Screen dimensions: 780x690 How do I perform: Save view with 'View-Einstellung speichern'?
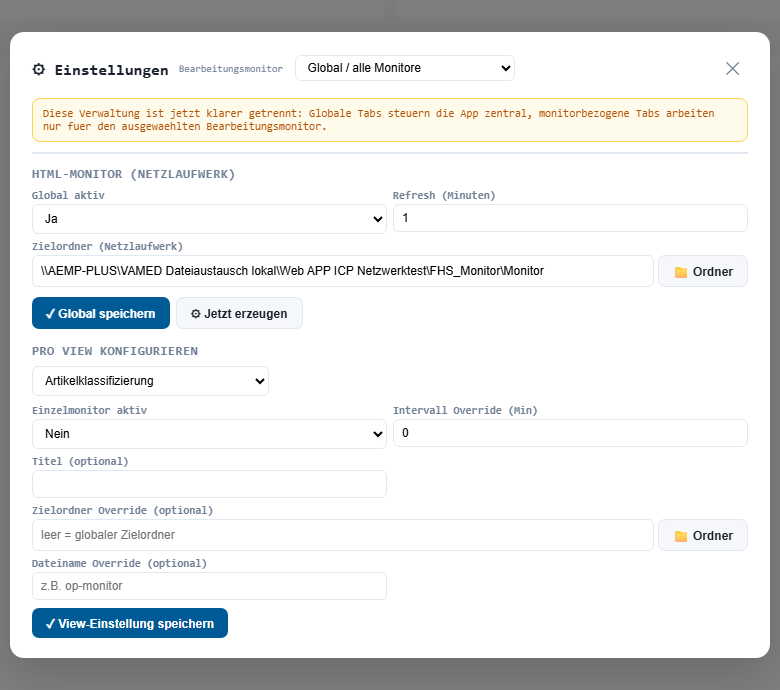[130, 623]
